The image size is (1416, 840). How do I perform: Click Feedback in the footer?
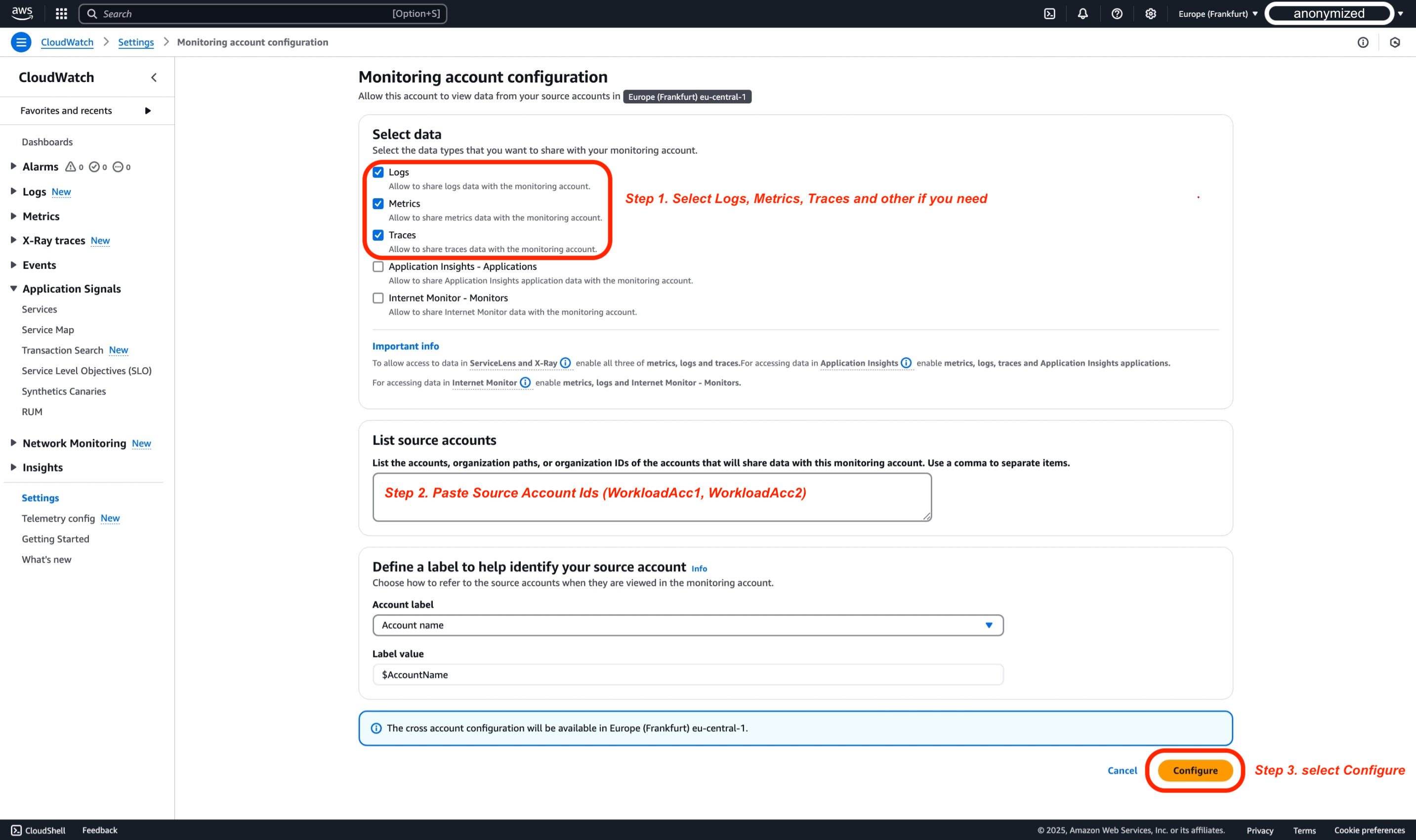(x=100, y=830)
